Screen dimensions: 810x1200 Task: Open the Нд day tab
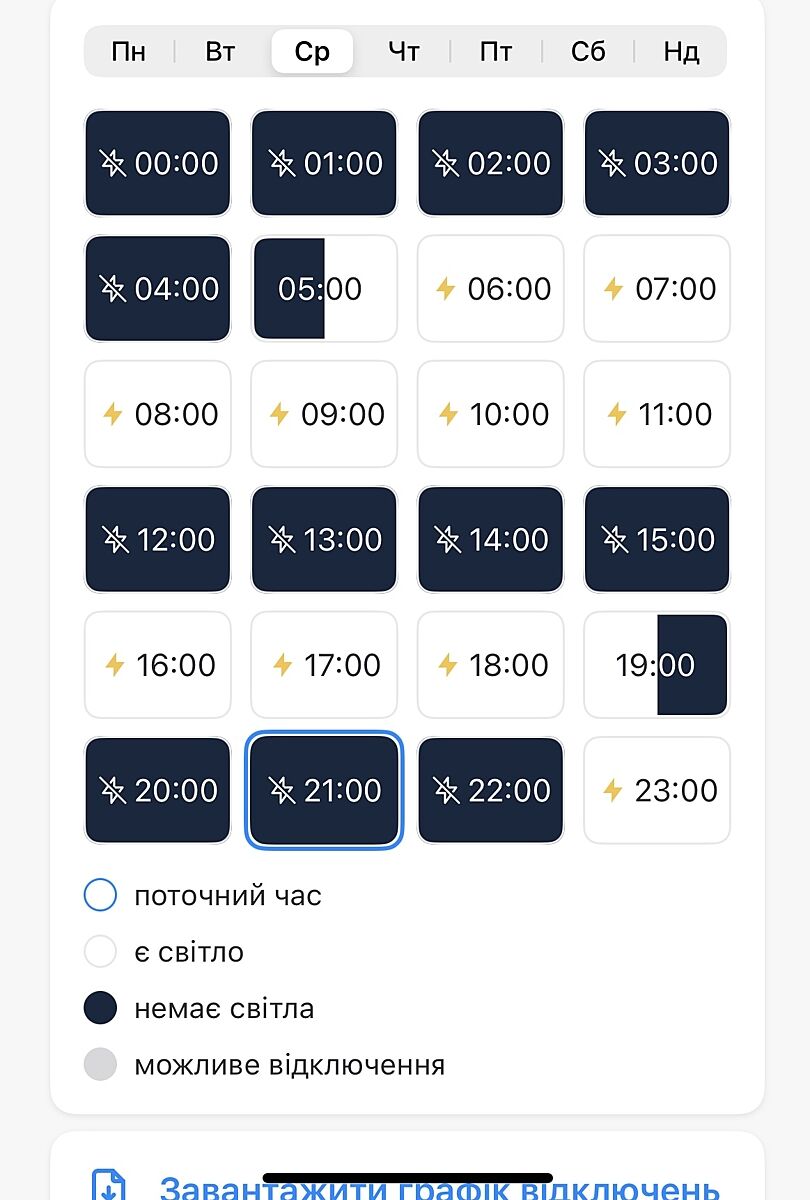tap(681, 51)
